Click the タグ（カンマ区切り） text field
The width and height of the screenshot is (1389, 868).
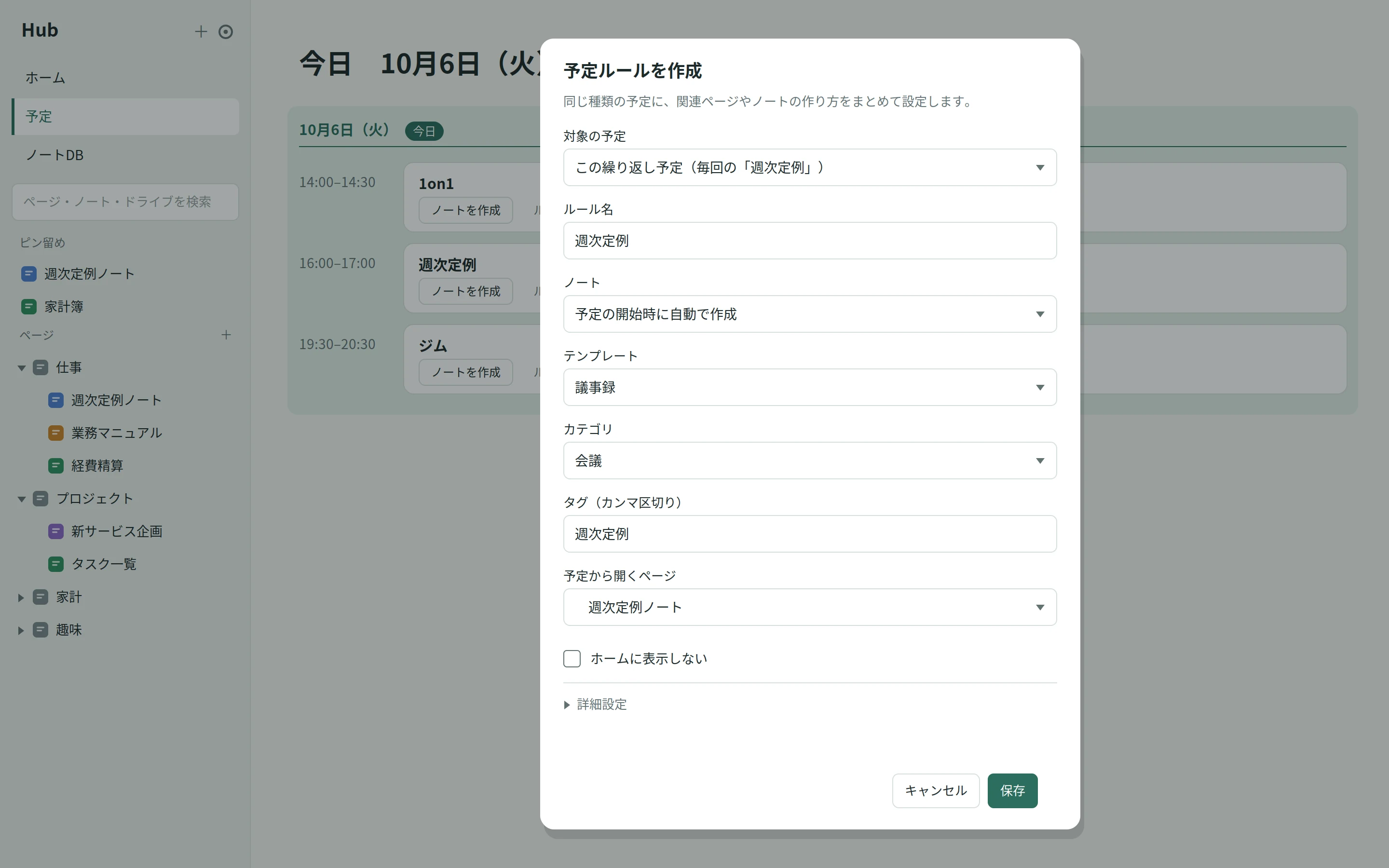809,534
